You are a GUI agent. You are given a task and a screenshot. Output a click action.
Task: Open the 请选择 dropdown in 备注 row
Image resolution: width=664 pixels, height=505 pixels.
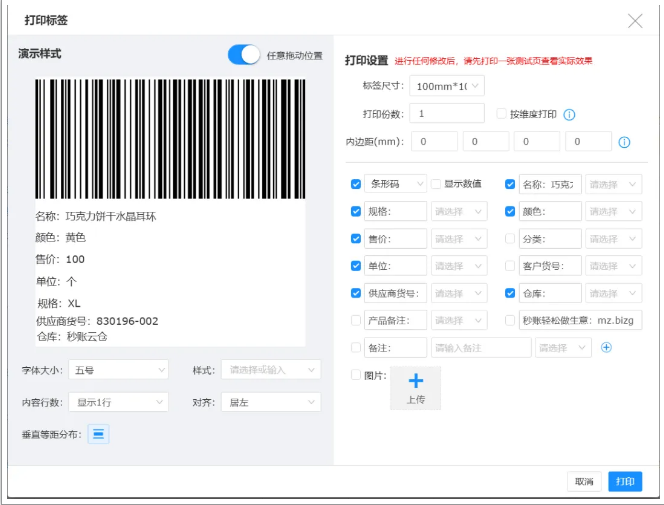tap(563, 348)
